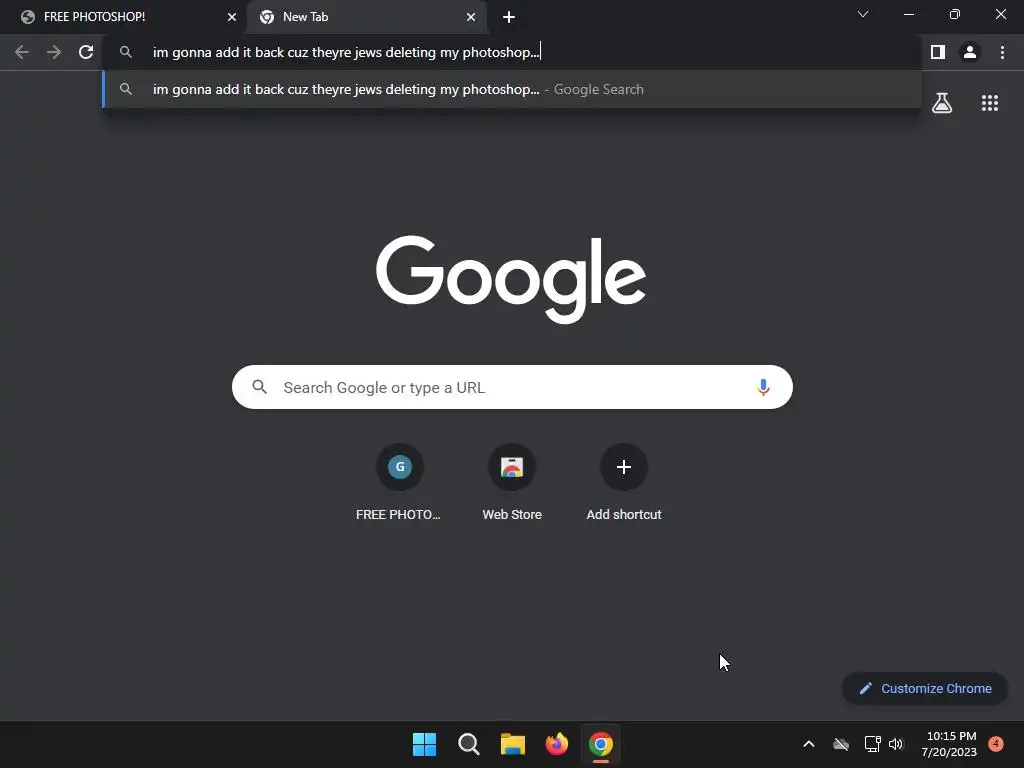This screenshot has width=1024, height=768.
Task: Open the Chrome three-dot menu
Action: 1002,52
